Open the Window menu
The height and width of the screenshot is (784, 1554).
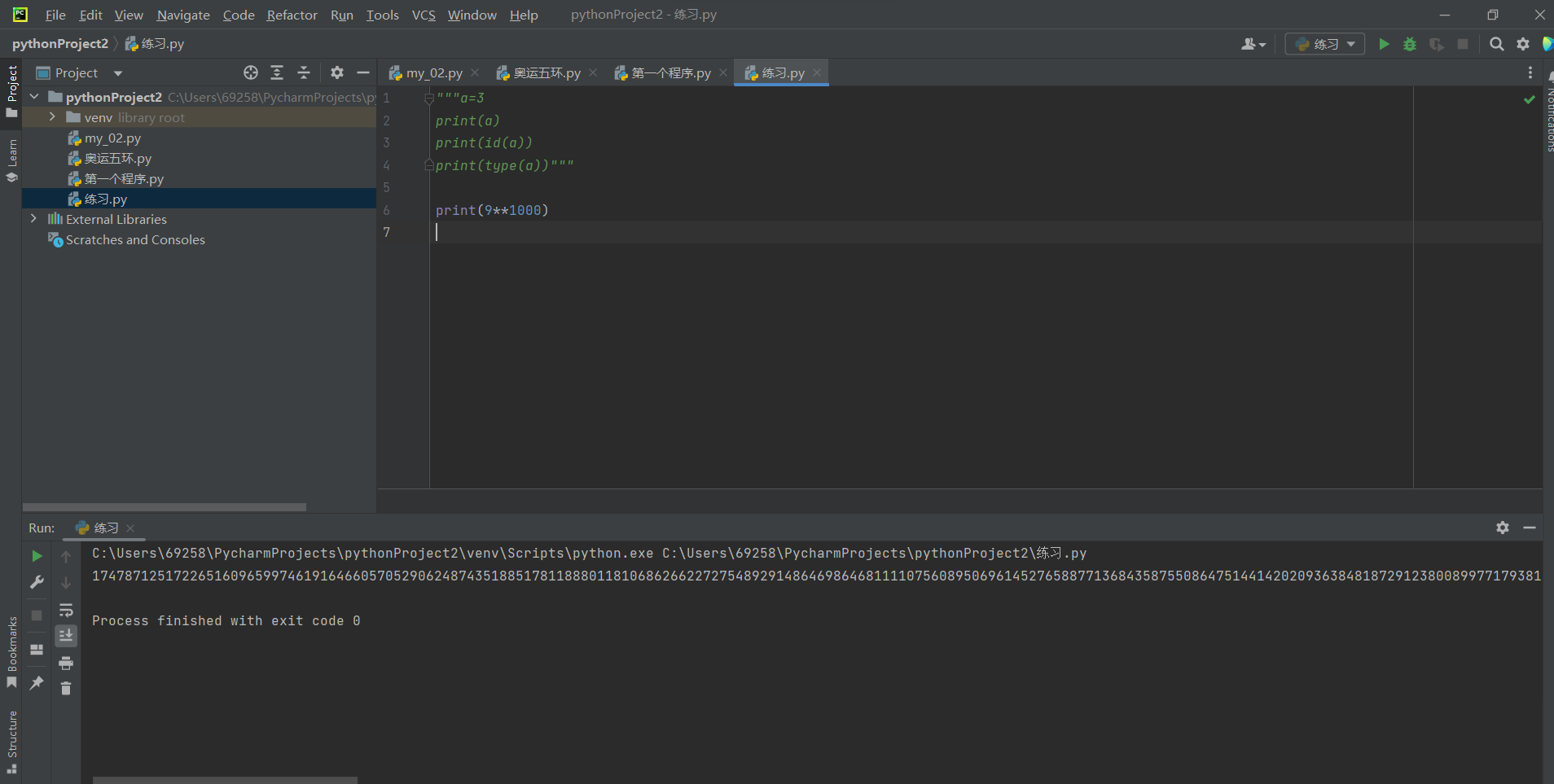(x=472, y=15)
